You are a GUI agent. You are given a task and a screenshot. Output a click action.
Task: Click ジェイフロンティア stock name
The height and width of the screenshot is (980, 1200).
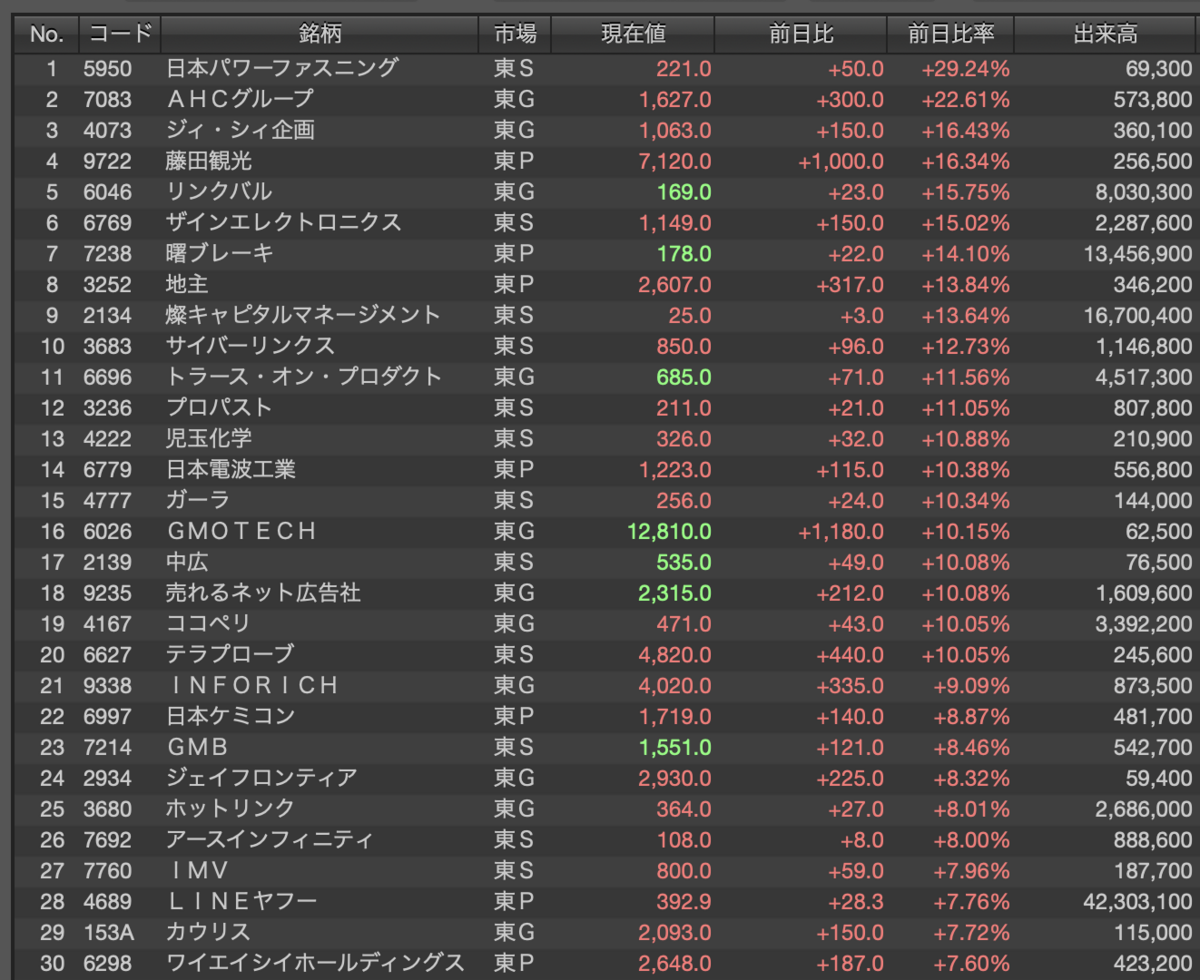pos(261,778)
